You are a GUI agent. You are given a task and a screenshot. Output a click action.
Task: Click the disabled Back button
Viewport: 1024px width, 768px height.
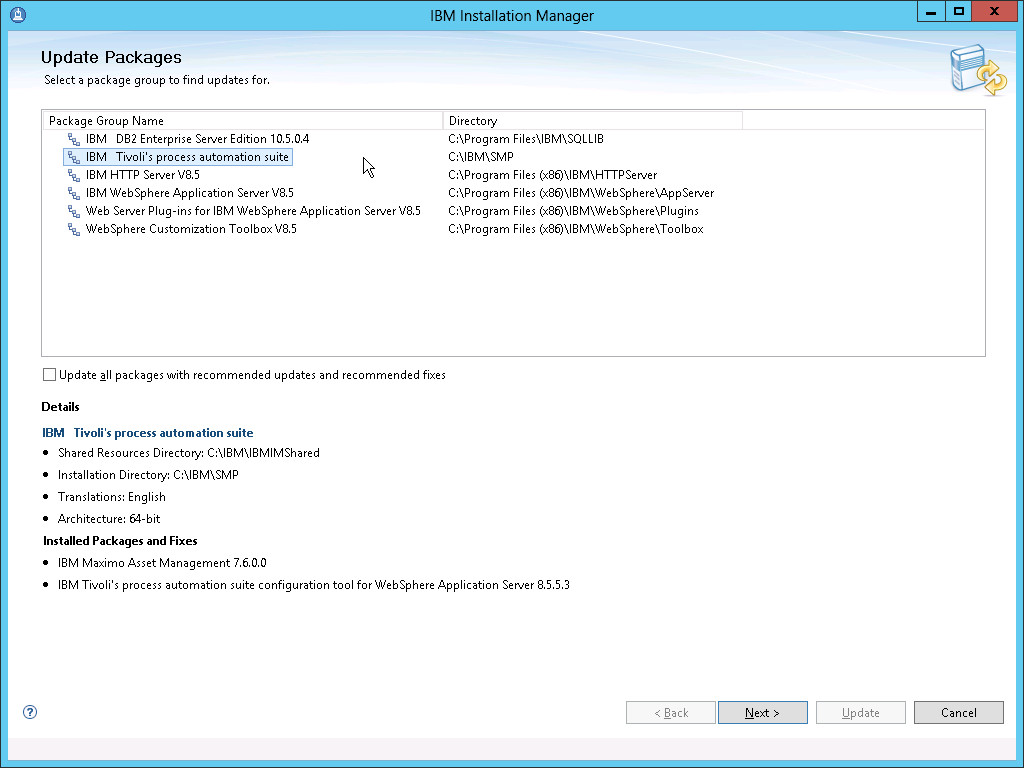click(x=671, y=712)
